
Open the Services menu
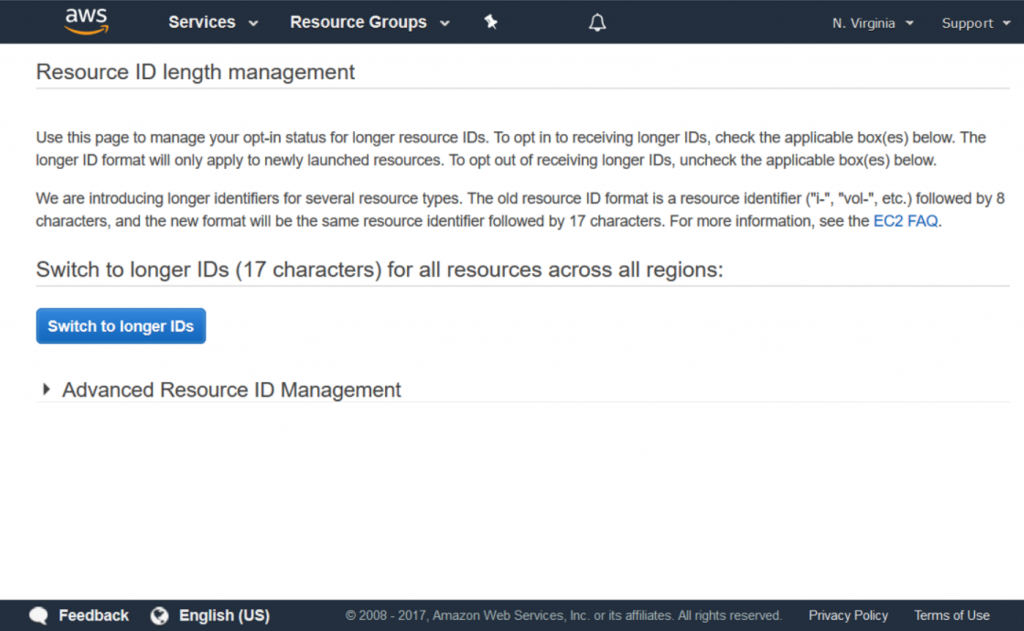tap(213, 22)
